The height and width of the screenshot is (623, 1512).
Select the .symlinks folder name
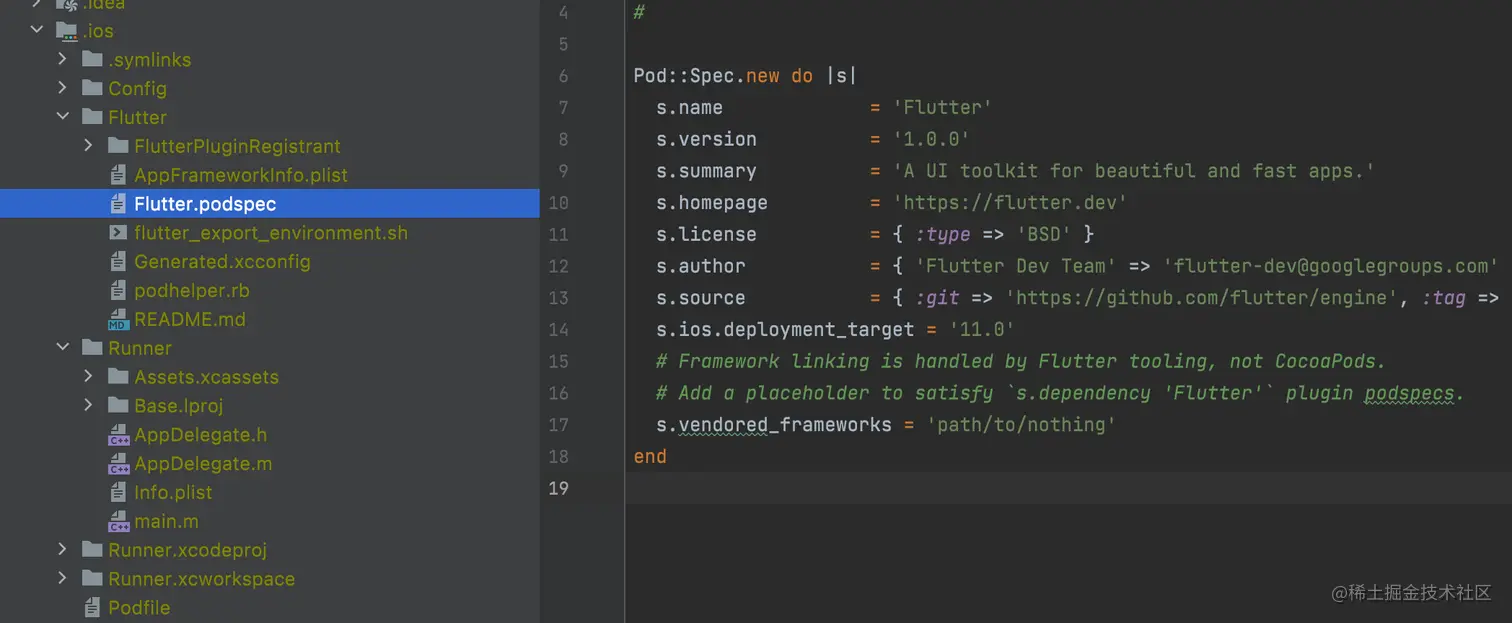point(150,60)
